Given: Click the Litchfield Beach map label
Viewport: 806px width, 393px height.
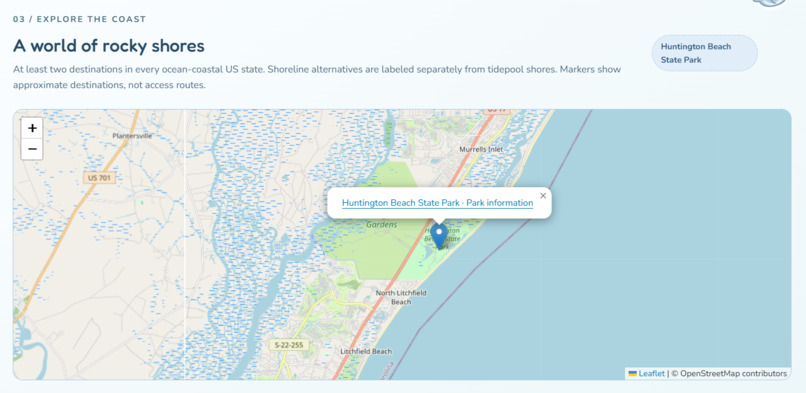Looking at the screenshot, I should 366,351.
